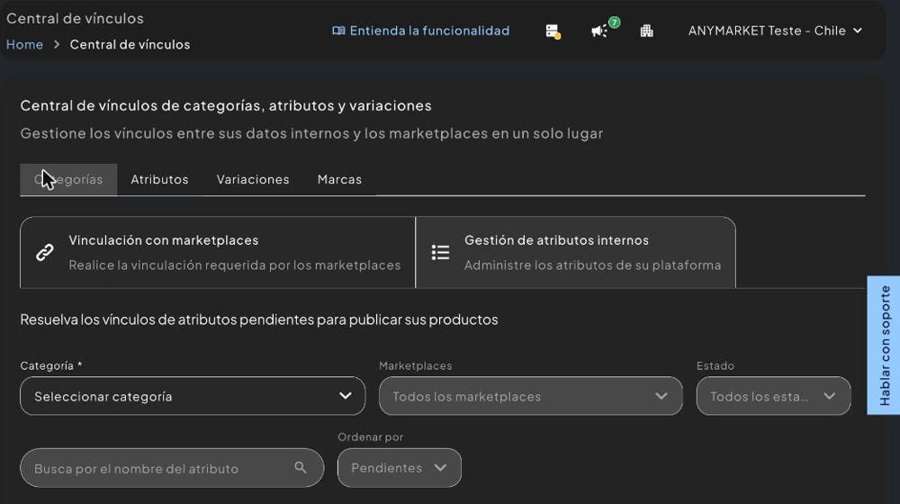Switch to the Atributos tab
The width and height of the screenshot is (900, 504).
pos(160,179)
